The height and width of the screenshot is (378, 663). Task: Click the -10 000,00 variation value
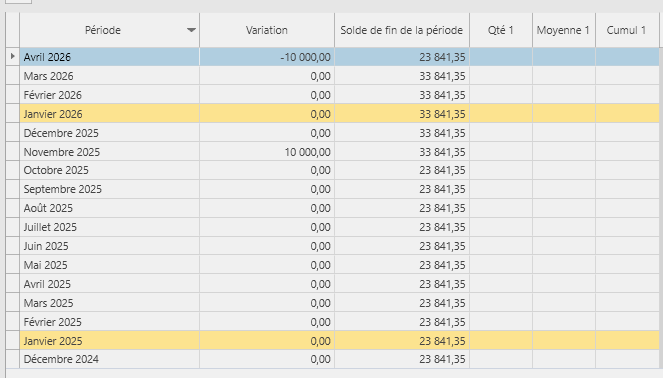coord(305,57)
